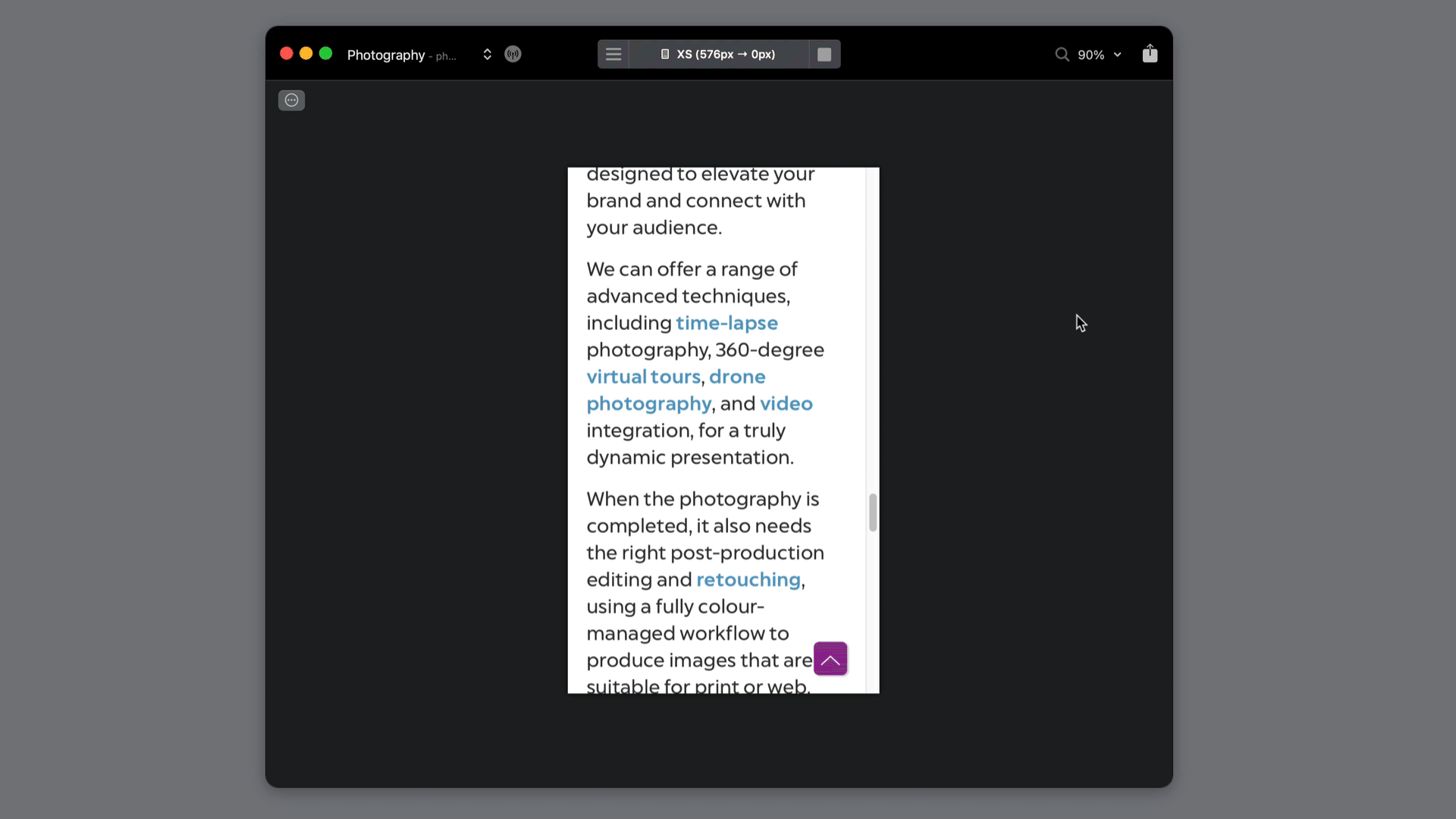This screenshot has width=1456, height=819.
Task: Open the retouching link
Action: click(x=748, y=579)
